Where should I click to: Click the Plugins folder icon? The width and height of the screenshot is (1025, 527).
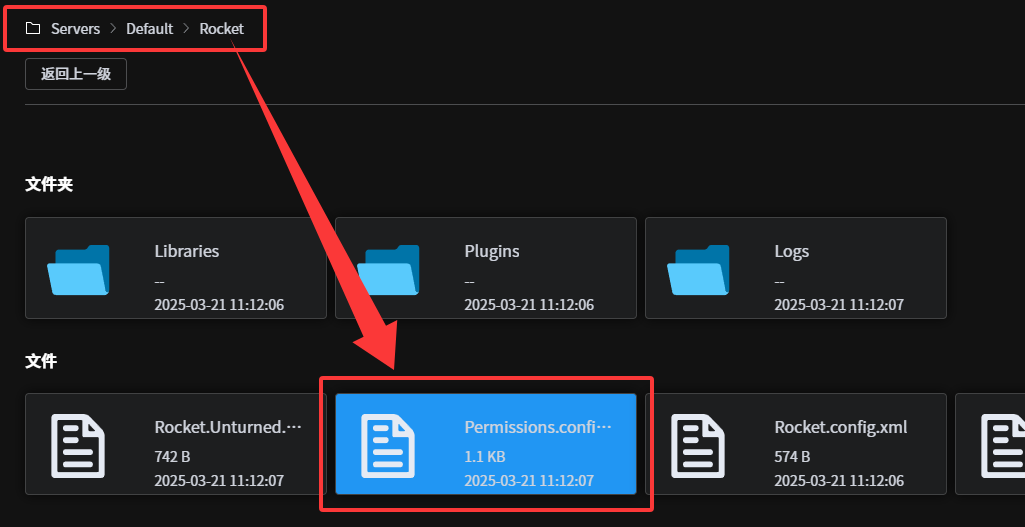point(388,269)
